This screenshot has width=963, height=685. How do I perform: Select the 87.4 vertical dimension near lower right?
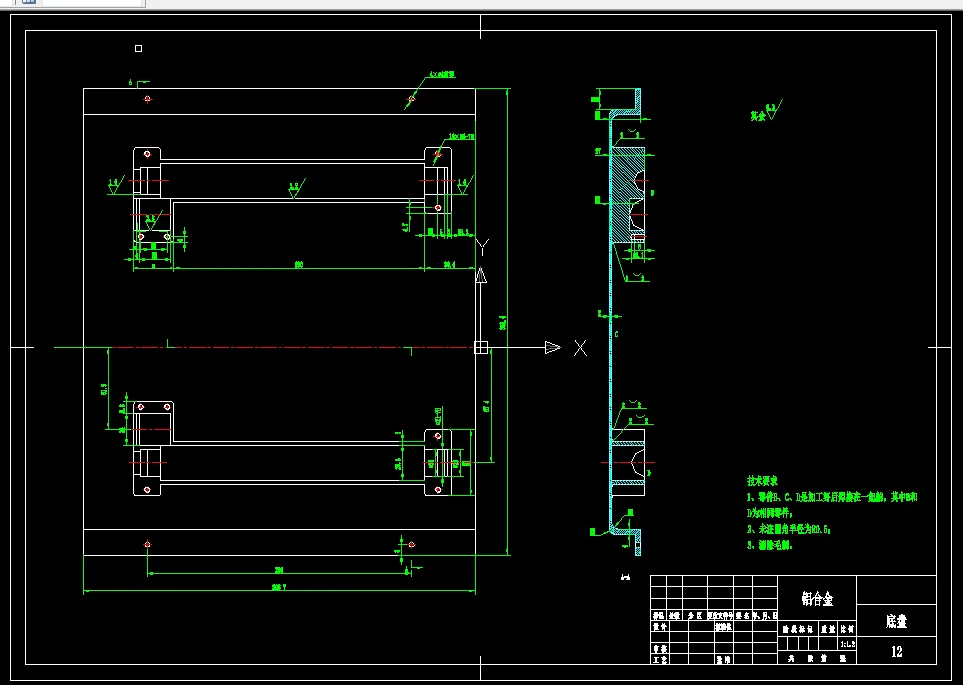486,405
